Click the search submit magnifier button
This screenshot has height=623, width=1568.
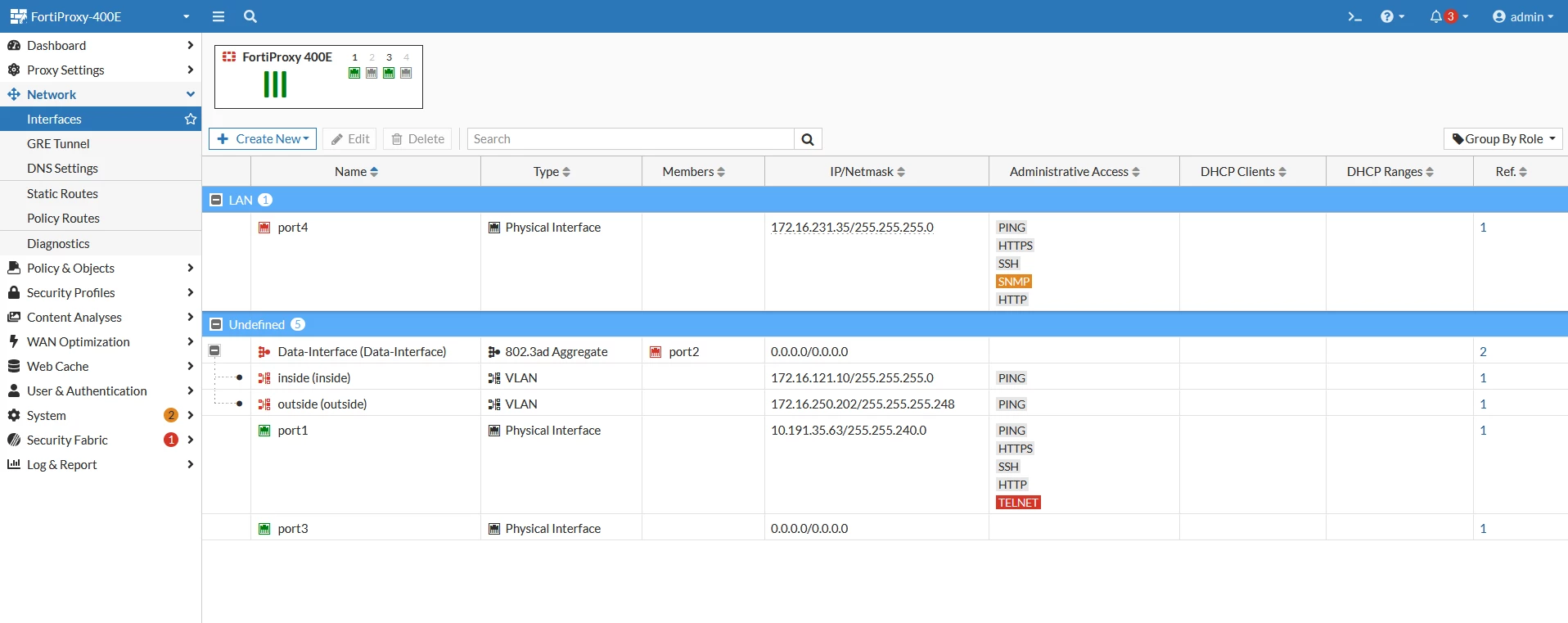tap(808, 139)
